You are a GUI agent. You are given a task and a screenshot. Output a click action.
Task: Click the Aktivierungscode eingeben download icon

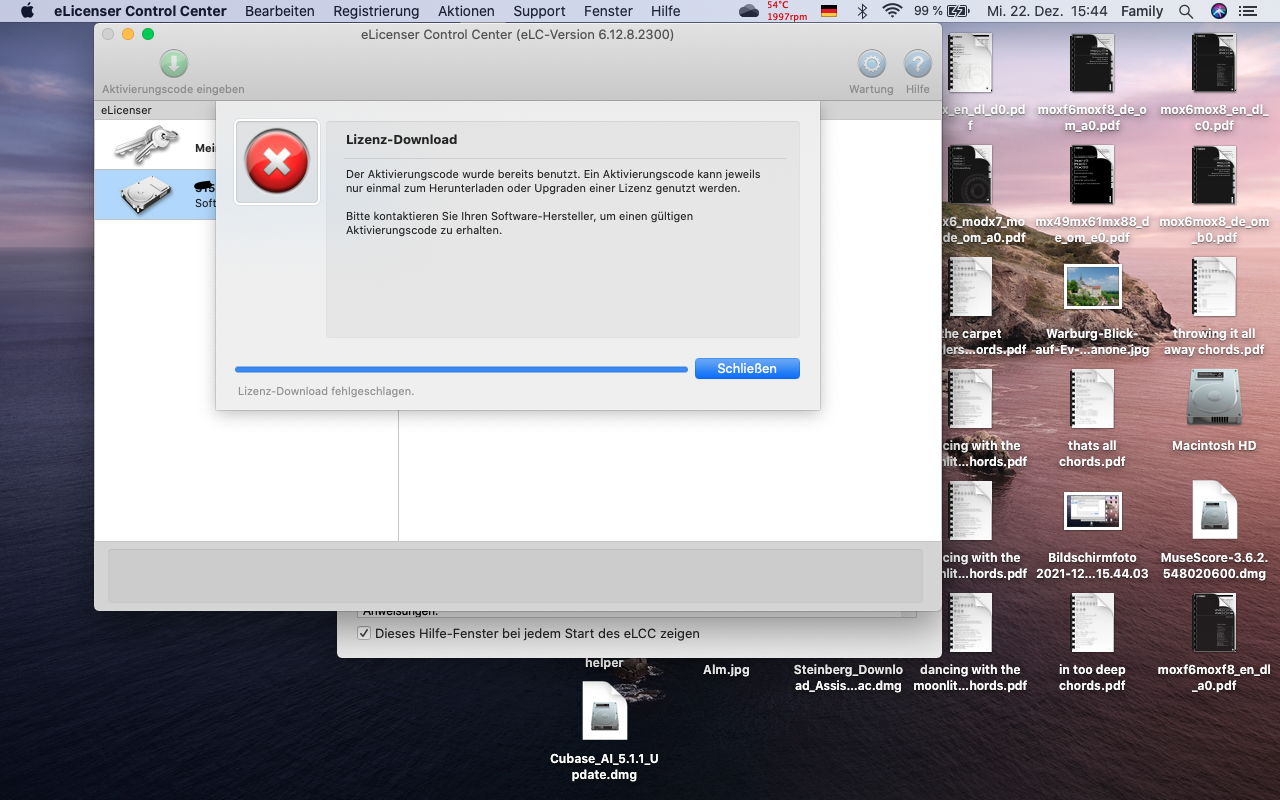tap(174, 65)
